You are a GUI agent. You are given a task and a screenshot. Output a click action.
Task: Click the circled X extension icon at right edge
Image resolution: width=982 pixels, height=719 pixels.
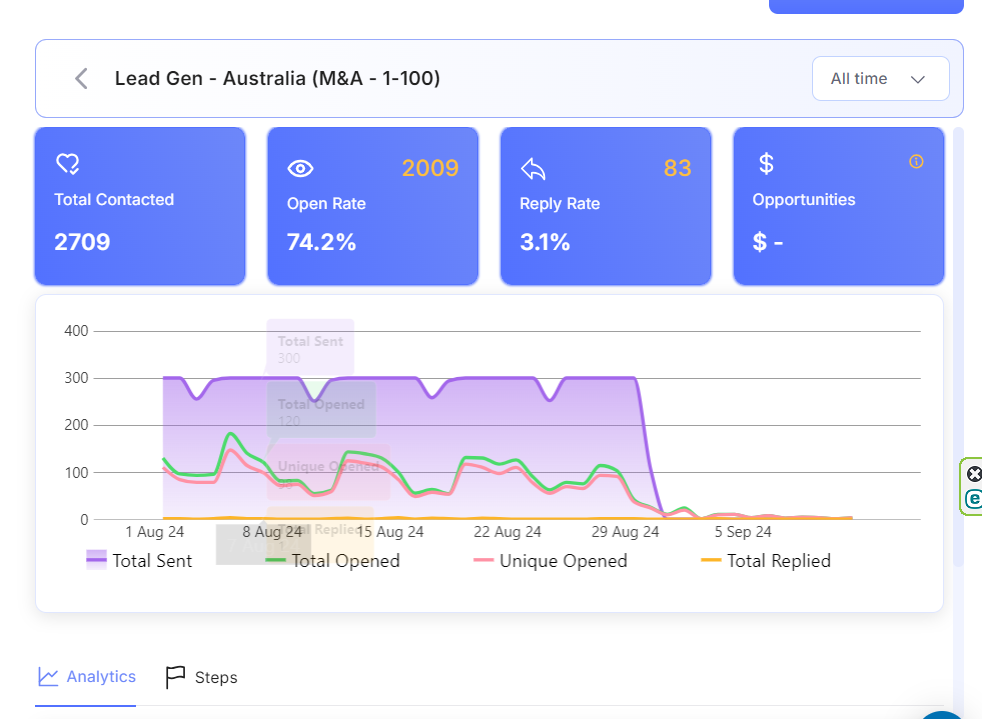[974, 474]
